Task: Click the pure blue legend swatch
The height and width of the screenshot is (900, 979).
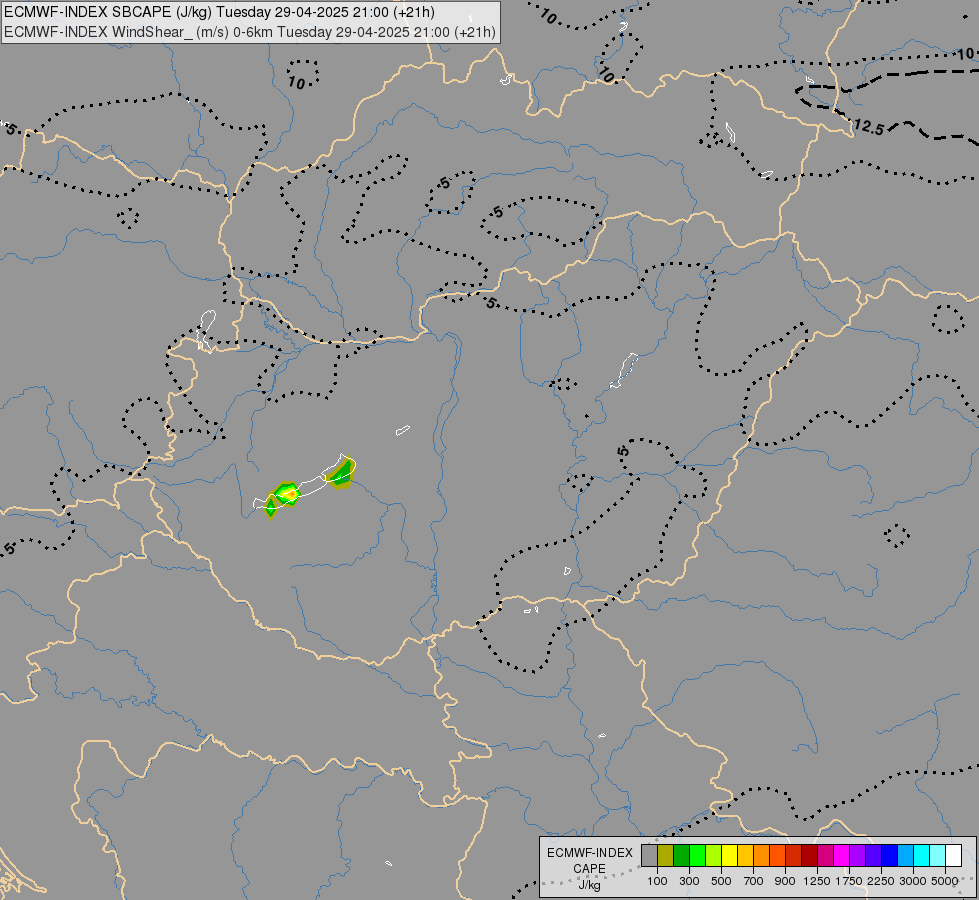Action: [x=889, y=856]
